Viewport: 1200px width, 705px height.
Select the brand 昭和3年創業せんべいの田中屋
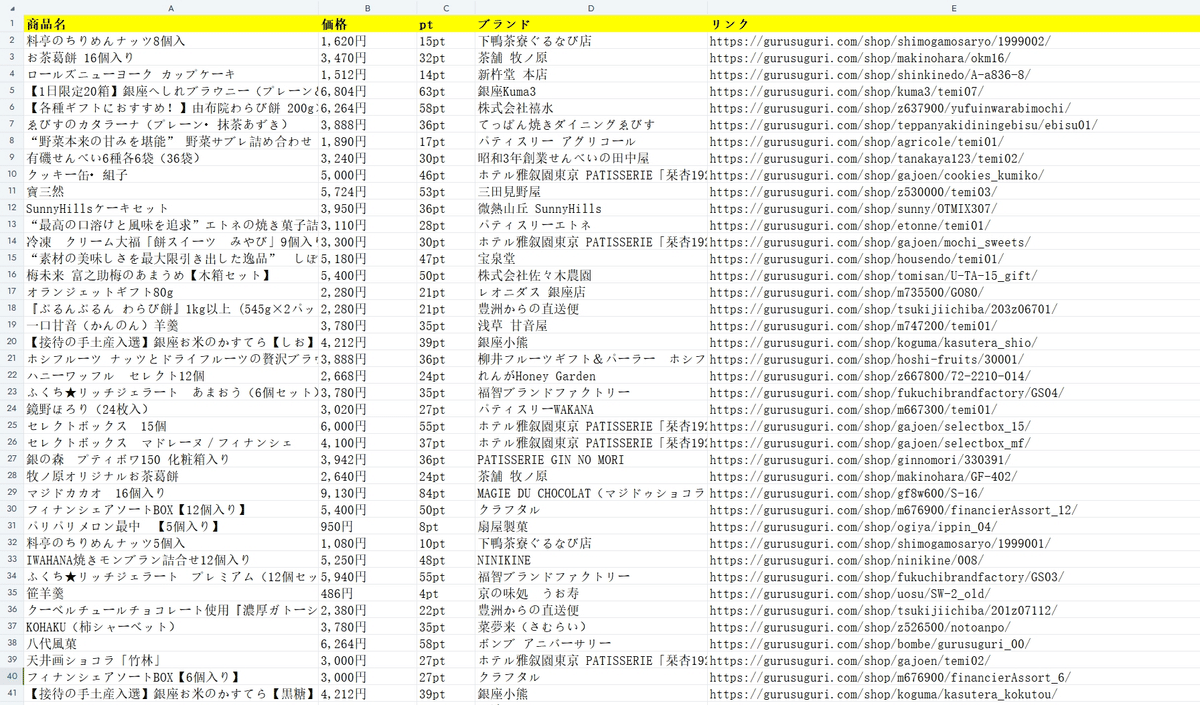point(591,158)
